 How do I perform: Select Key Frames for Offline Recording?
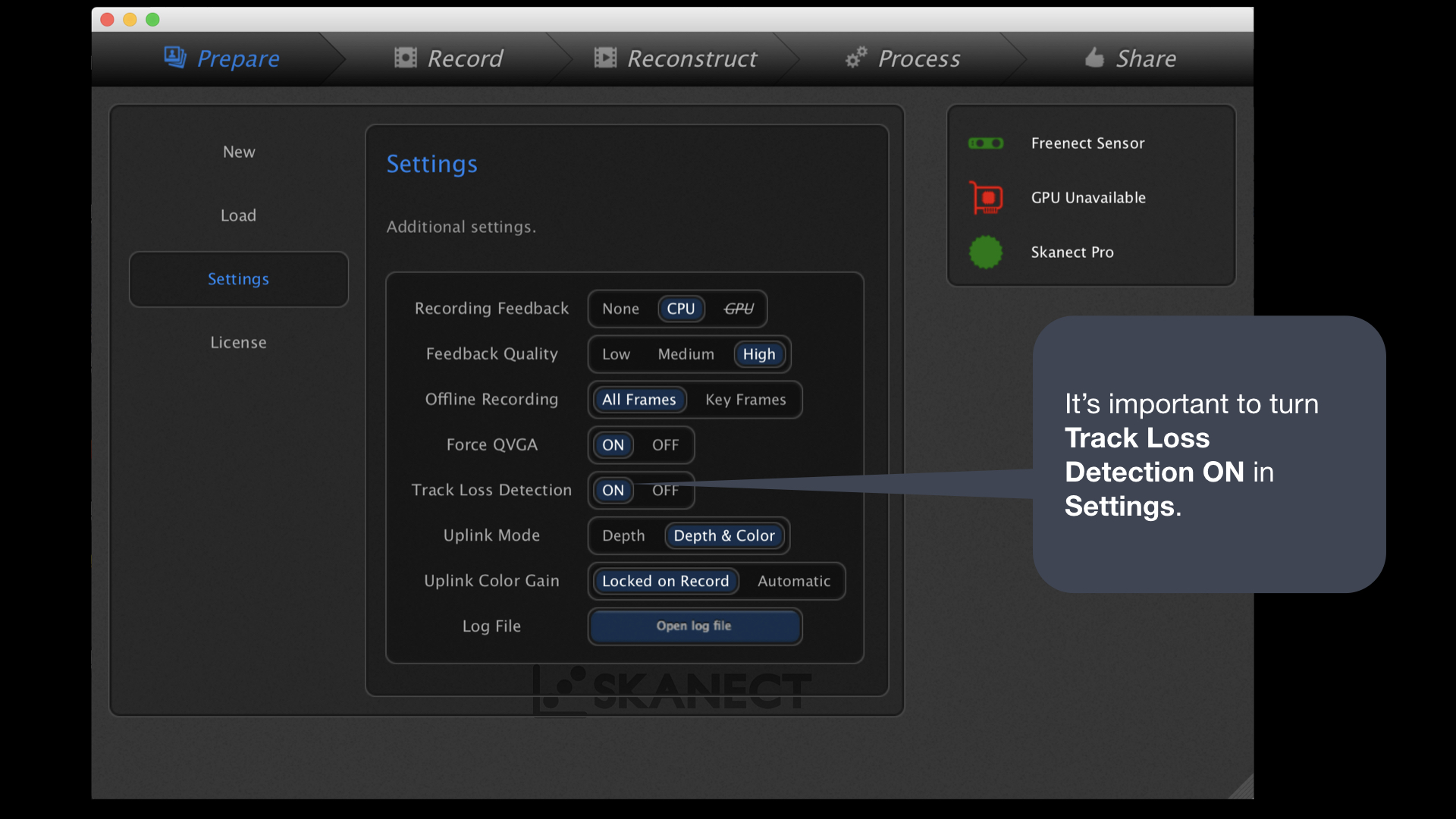tap(745, 400)
